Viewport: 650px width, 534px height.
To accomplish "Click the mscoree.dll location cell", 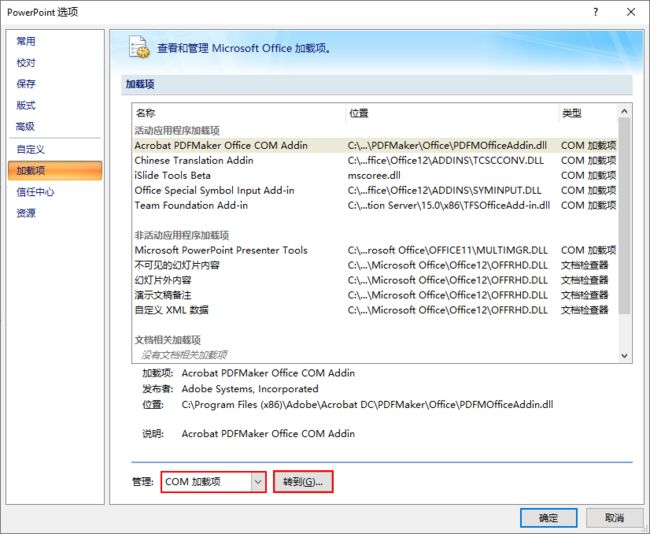I will pyautogui.click(x=374, y=175).
